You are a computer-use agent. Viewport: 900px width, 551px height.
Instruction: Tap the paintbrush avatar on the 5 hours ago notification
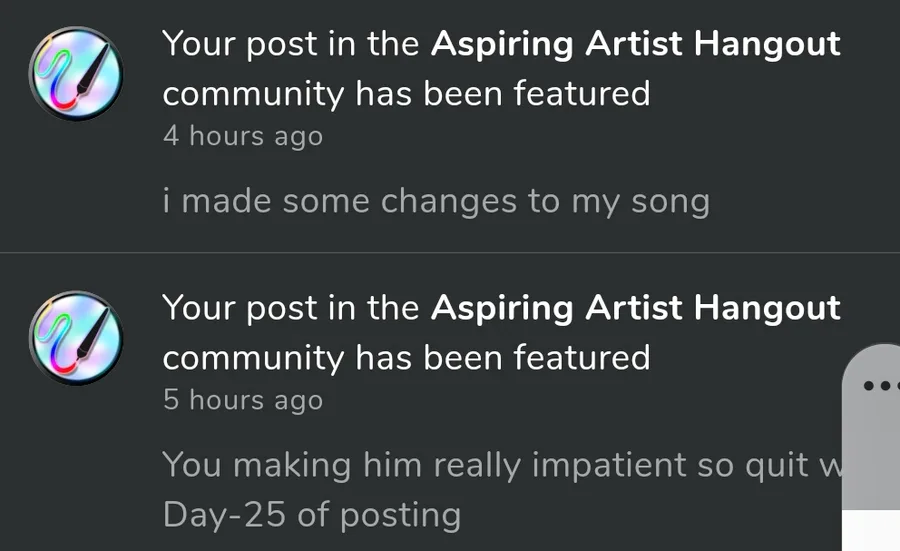pos(76,338)
